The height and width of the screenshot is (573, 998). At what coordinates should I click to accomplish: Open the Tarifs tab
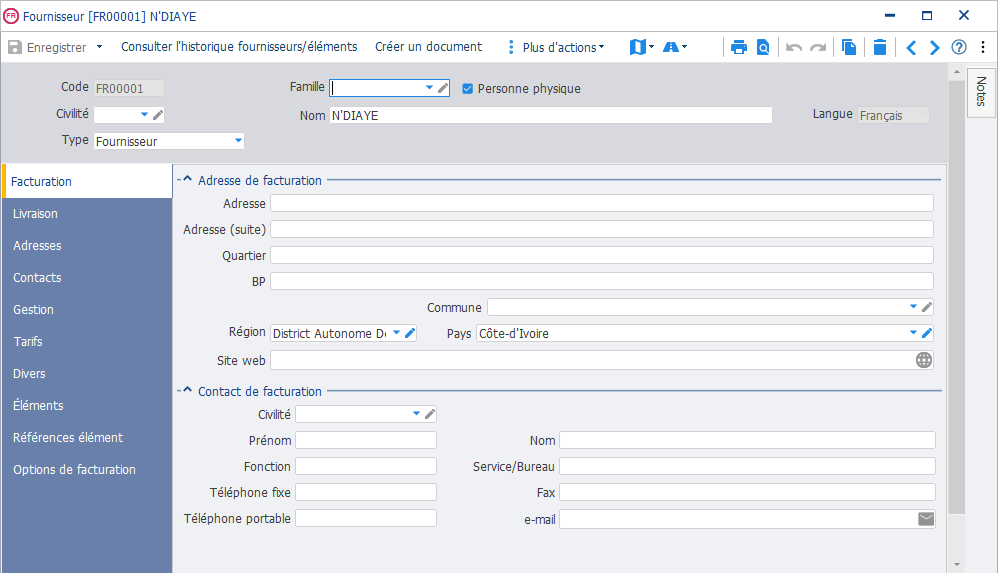87,342
